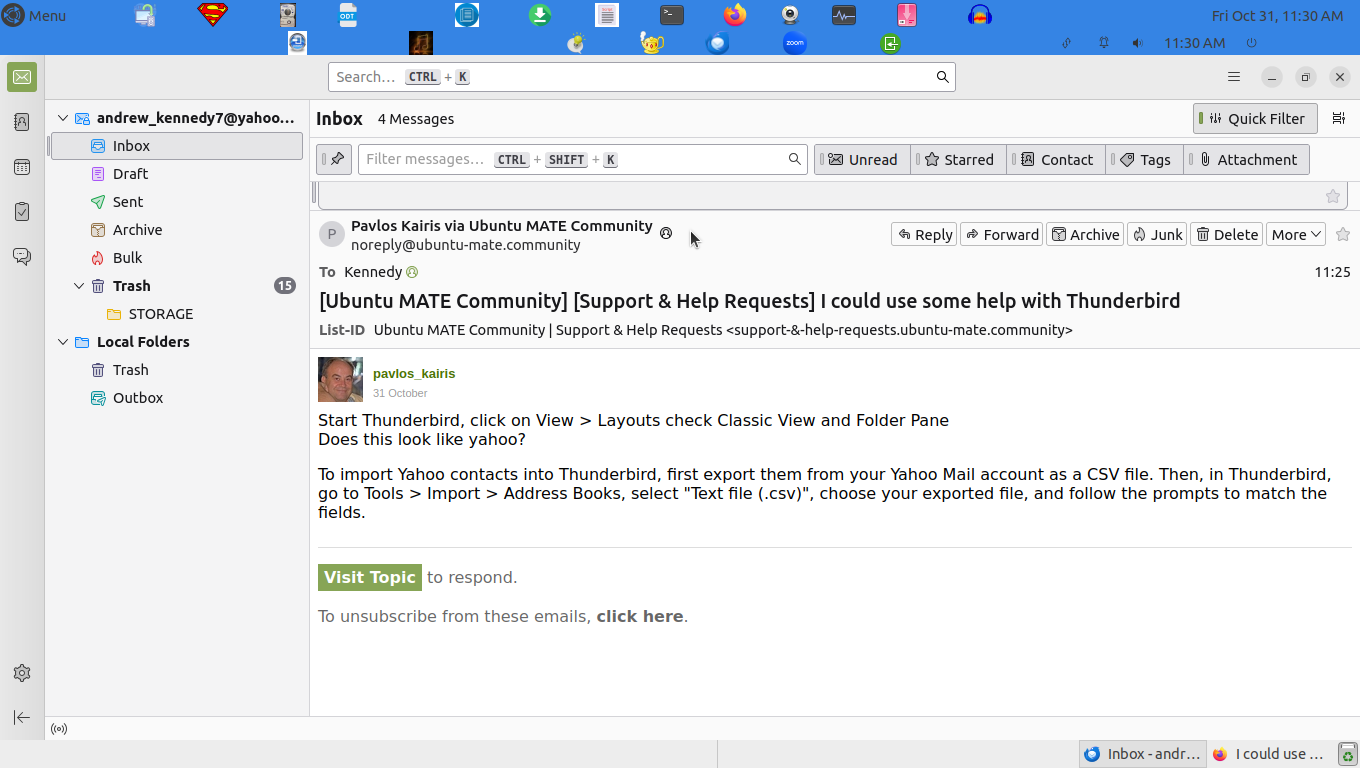
Task: Open the Address Book sidebar icon
Action: 22,122
